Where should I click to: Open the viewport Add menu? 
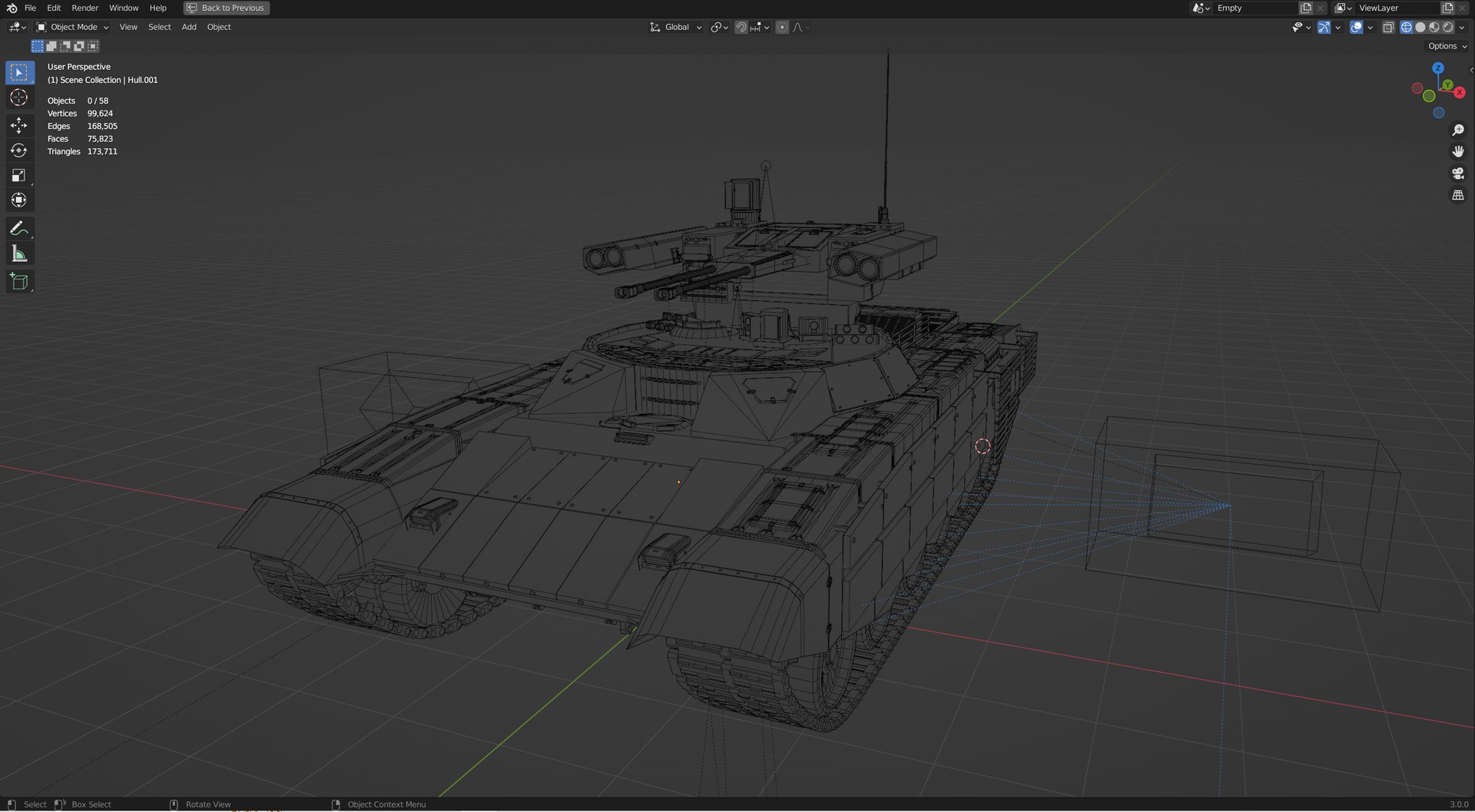point(189,27)
